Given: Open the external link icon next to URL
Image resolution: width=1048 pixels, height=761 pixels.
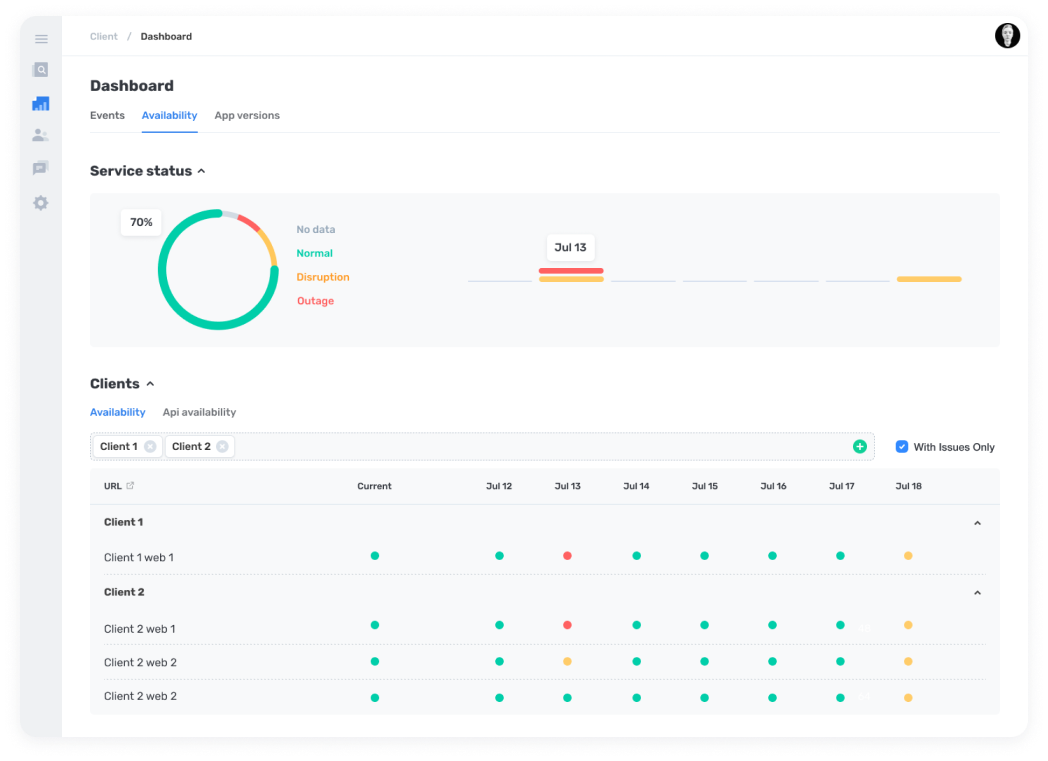Looking at the screenshot, I should click(131, 485).
